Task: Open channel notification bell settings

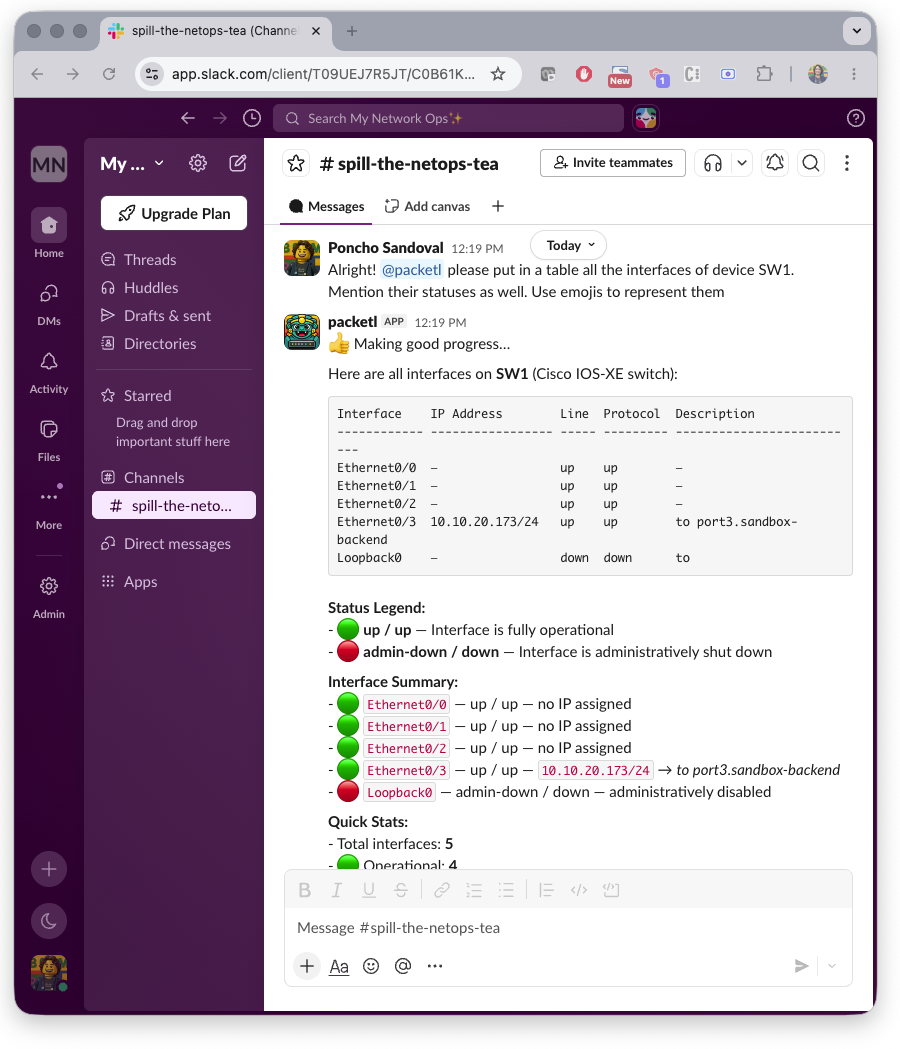Action: (775, 163)
